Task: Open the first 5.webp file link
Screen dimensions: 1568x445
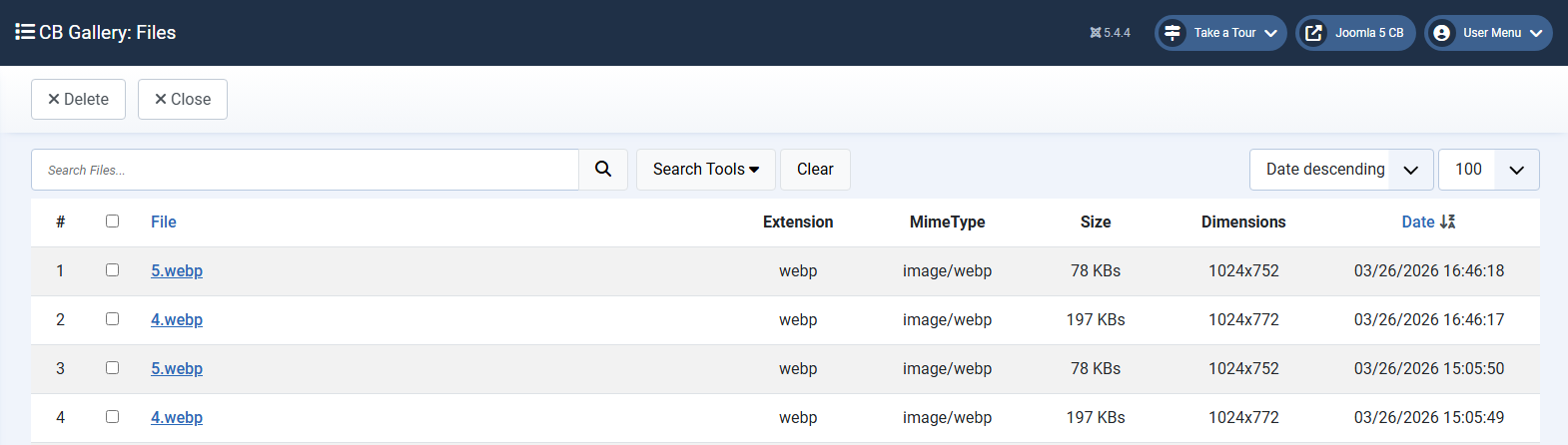Action: tap(177, 270)
